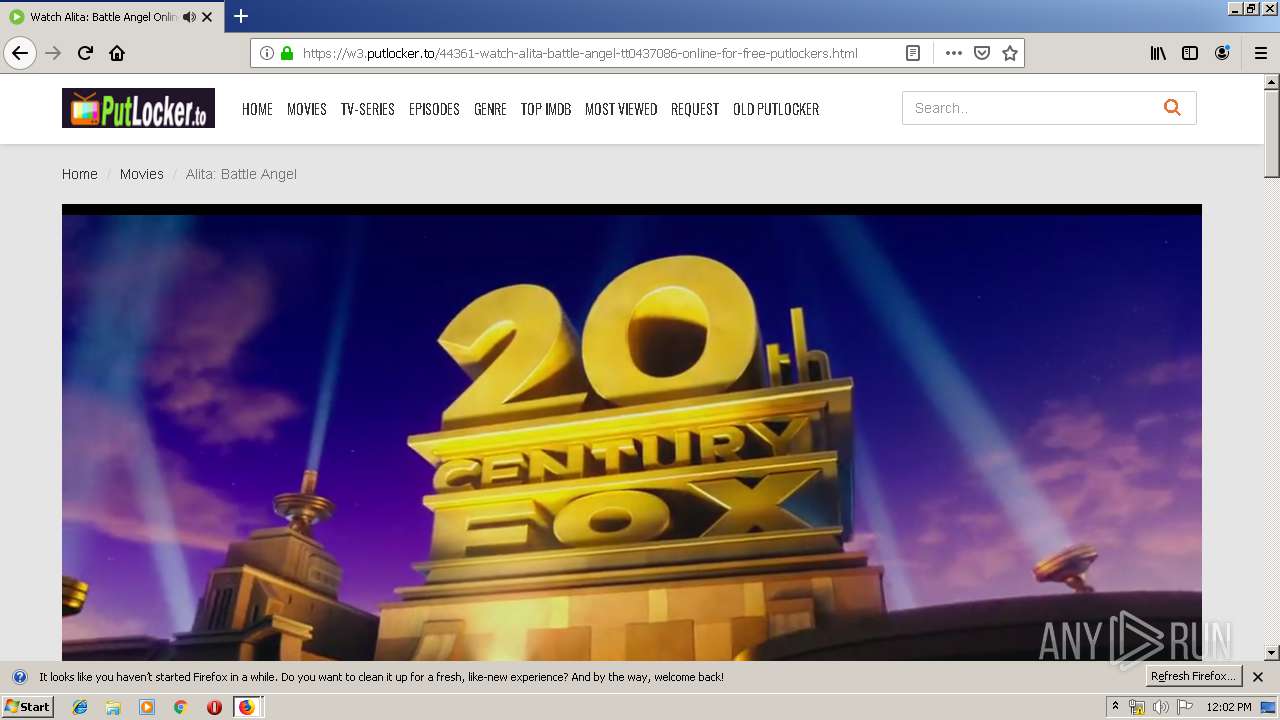Open HOME in site navigation

click(257, 109)
